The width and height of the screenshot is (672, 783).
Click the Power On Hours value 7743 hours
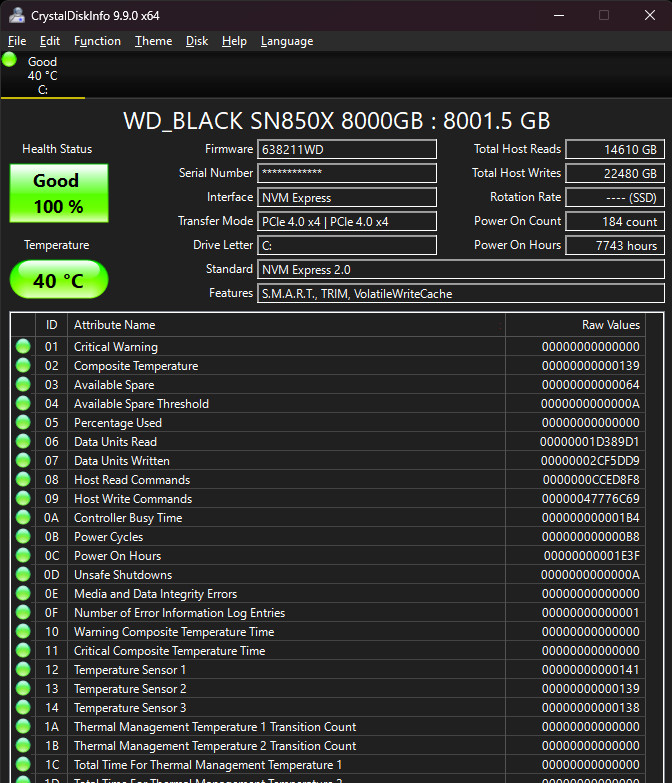coord(615,245)
